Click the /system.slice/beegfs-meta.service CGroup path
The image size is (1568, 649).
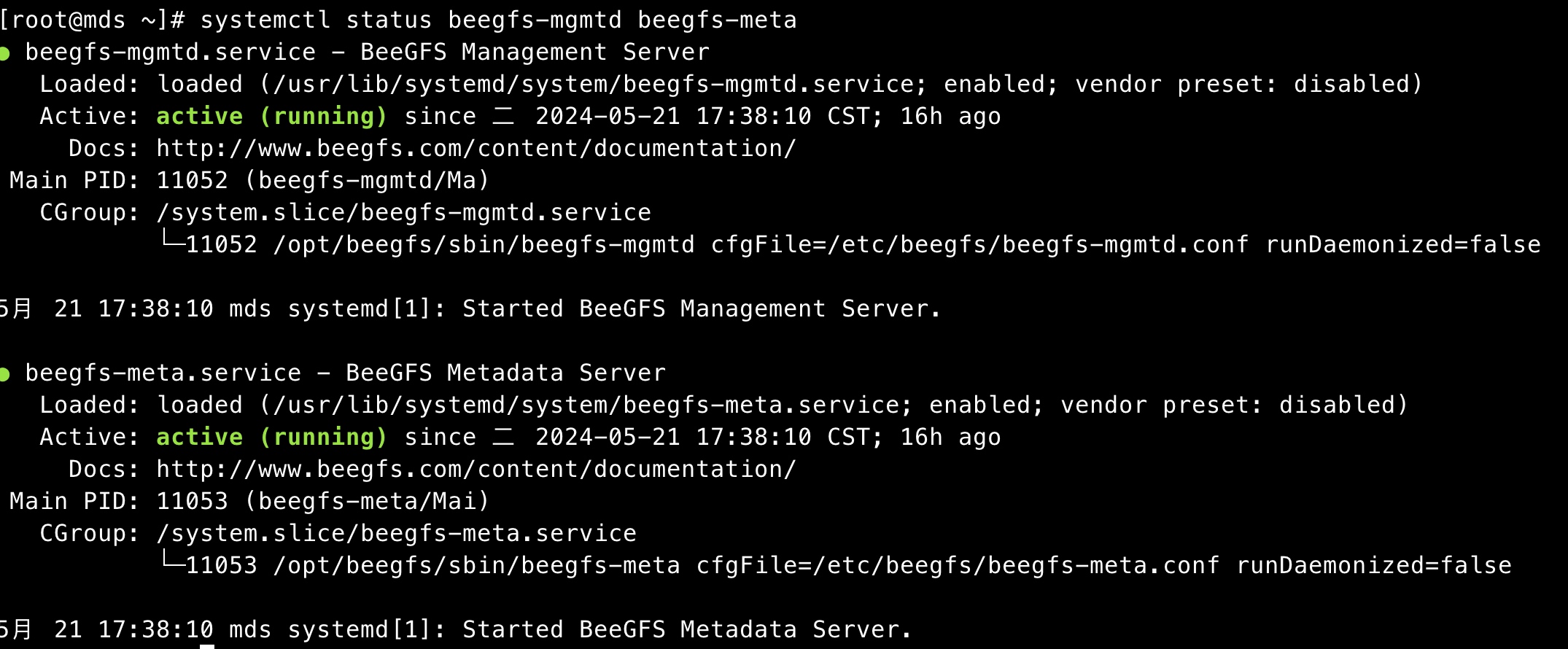point(396,533)
